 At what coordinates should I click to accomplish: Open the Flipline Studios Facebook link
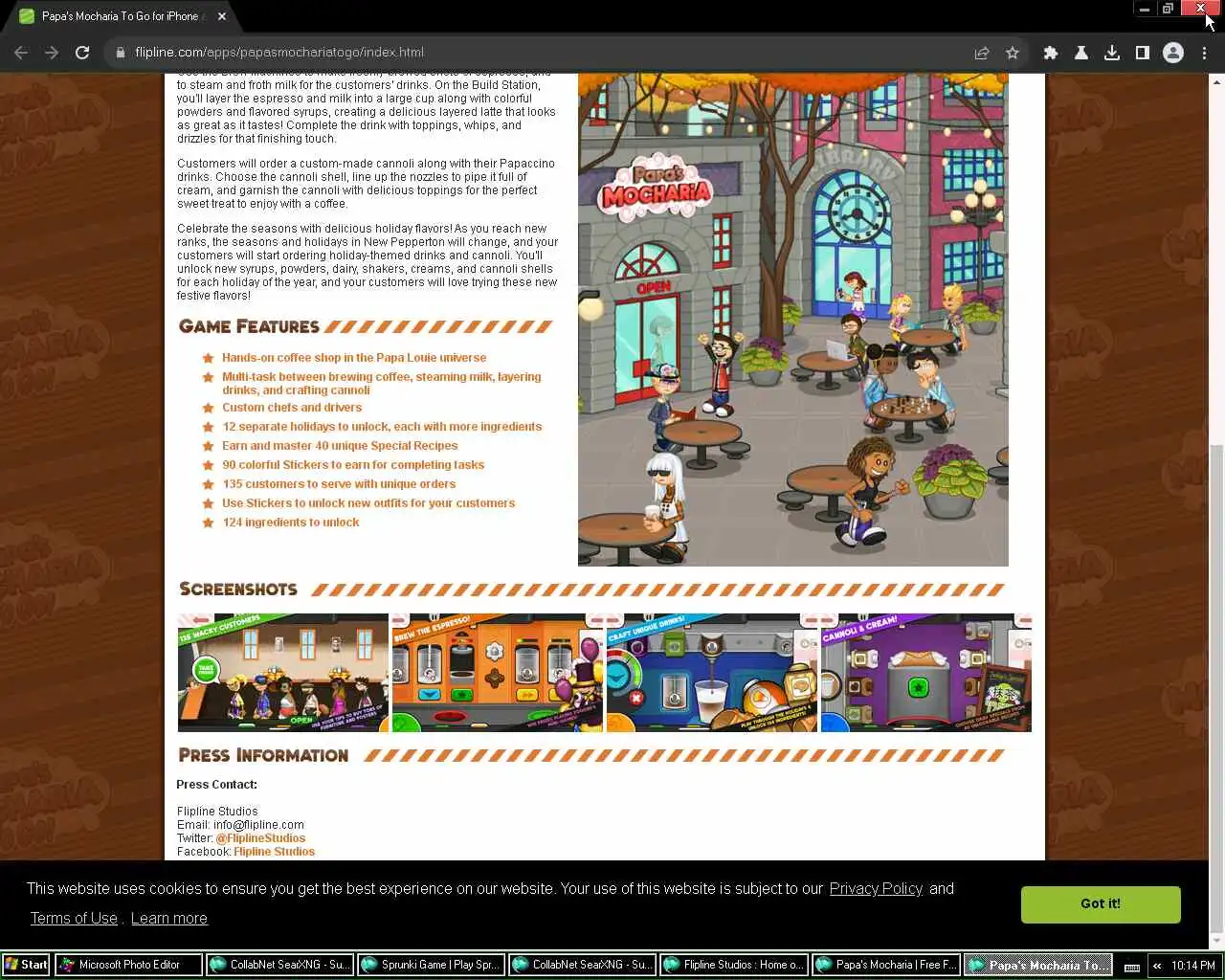pos(274,852)
